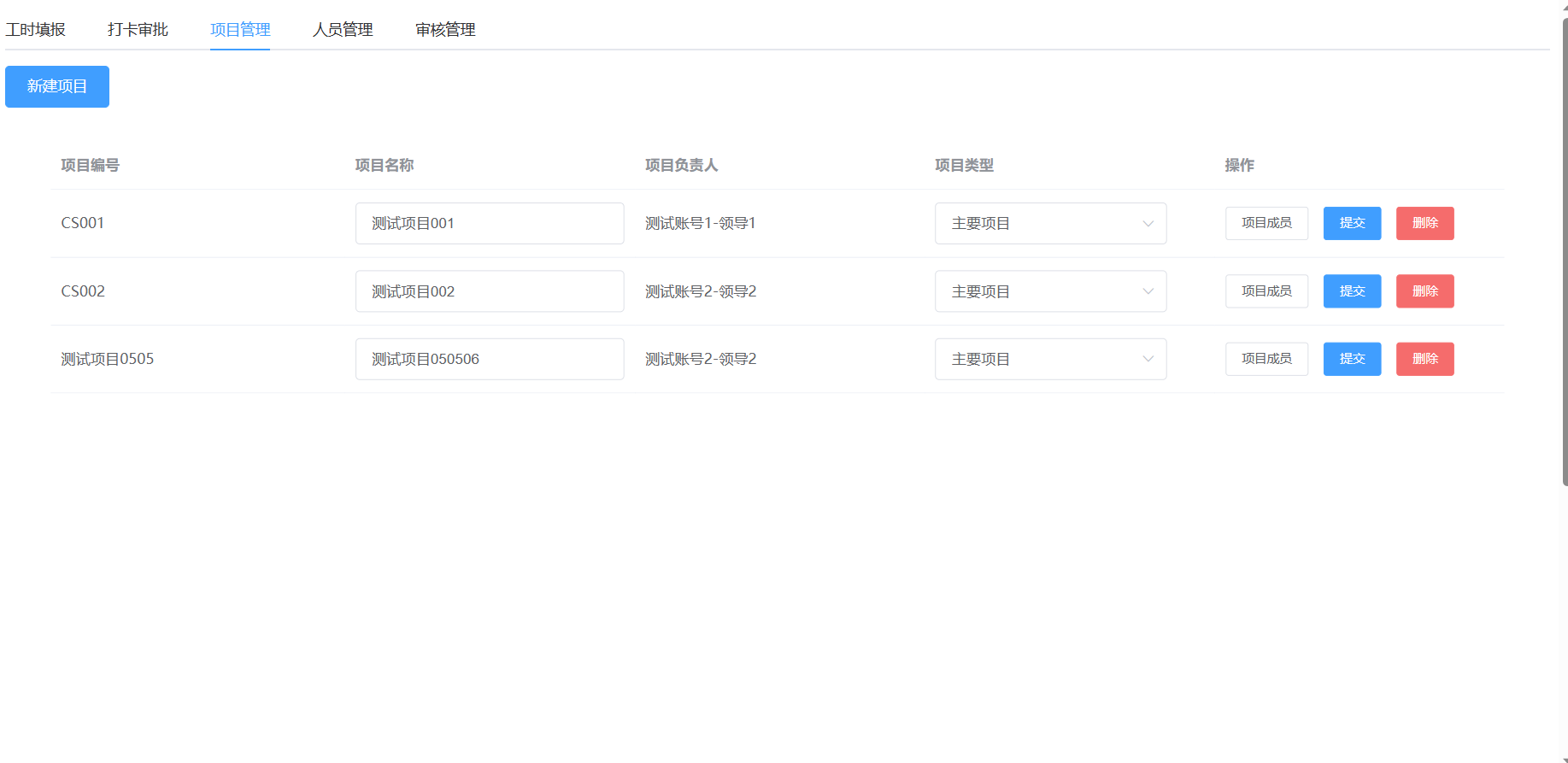Delete the CS002 project
The image size is (1568, 763).
[1425, 291]
